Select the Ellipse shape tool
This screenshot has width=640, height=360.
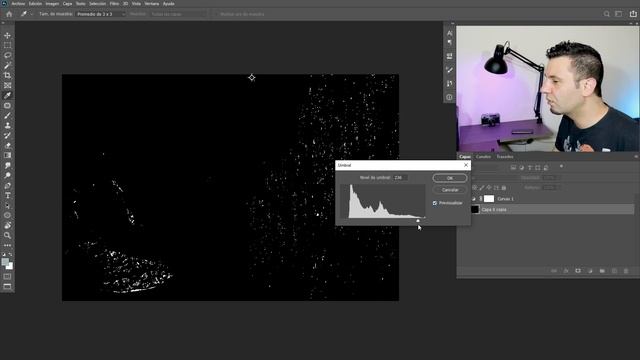coord(7,215)
